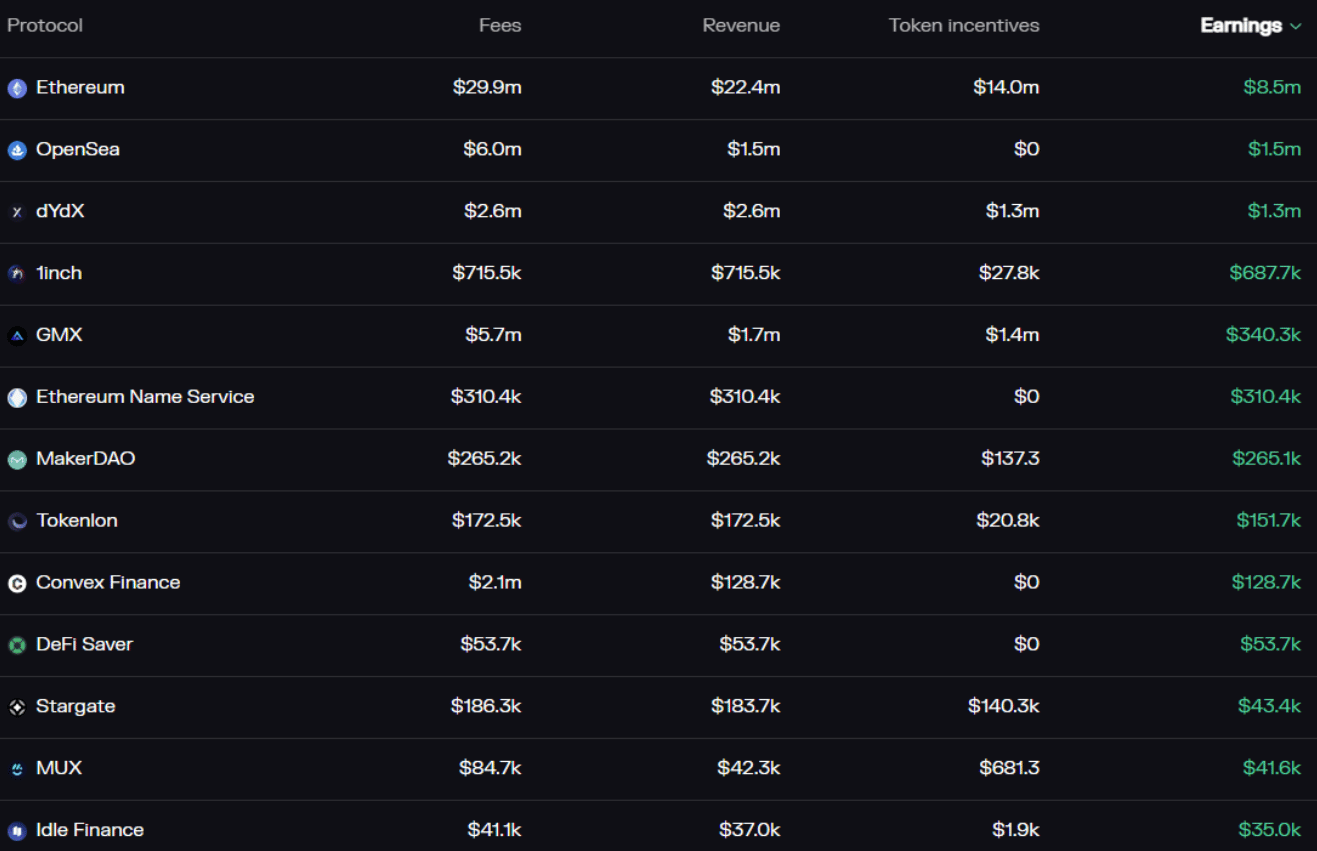Click the Idle Finance logo icon
The width and height of the screenshot is (1317, 851).
click(x=17, y=831)
